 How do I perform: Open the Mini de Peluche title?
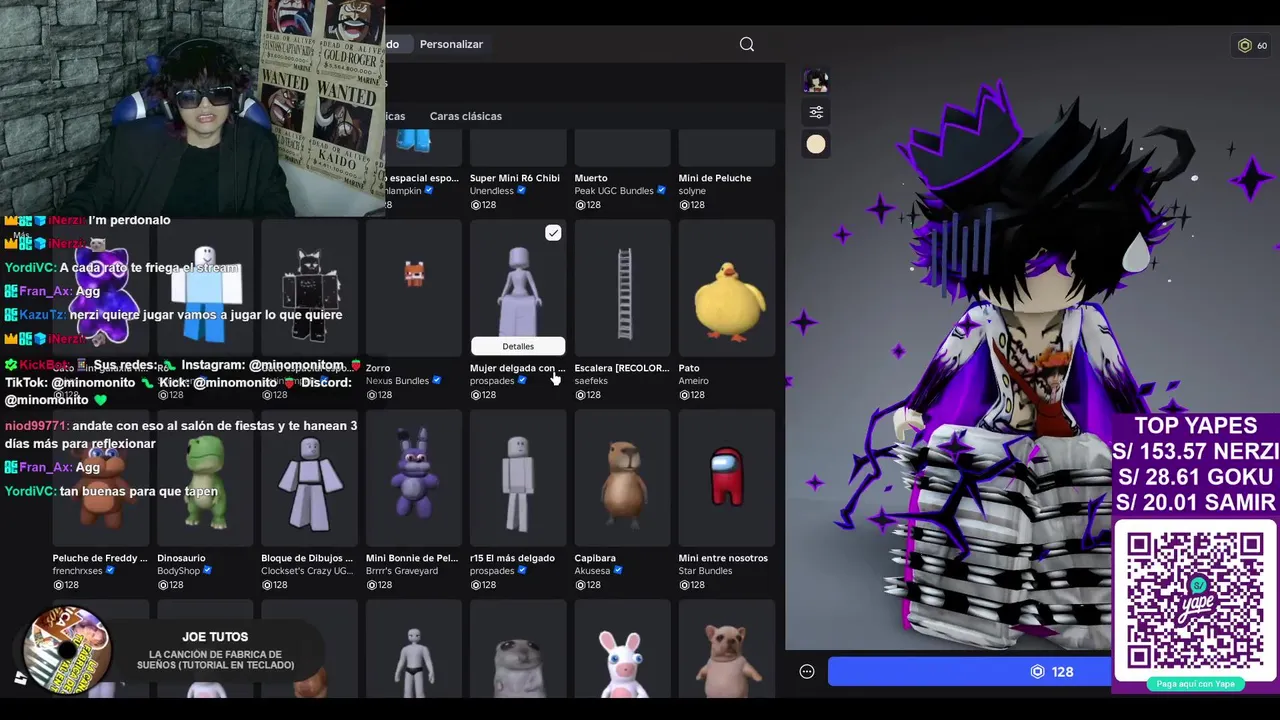click(715, 178)
